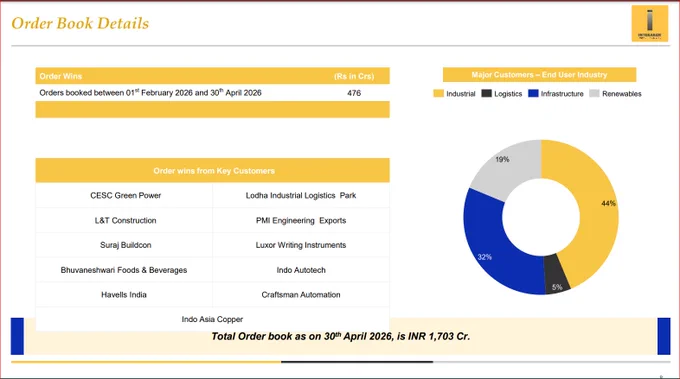Select the L&T Construction cell
This screenshot has width=680, height=379.
tap(125, 220)
